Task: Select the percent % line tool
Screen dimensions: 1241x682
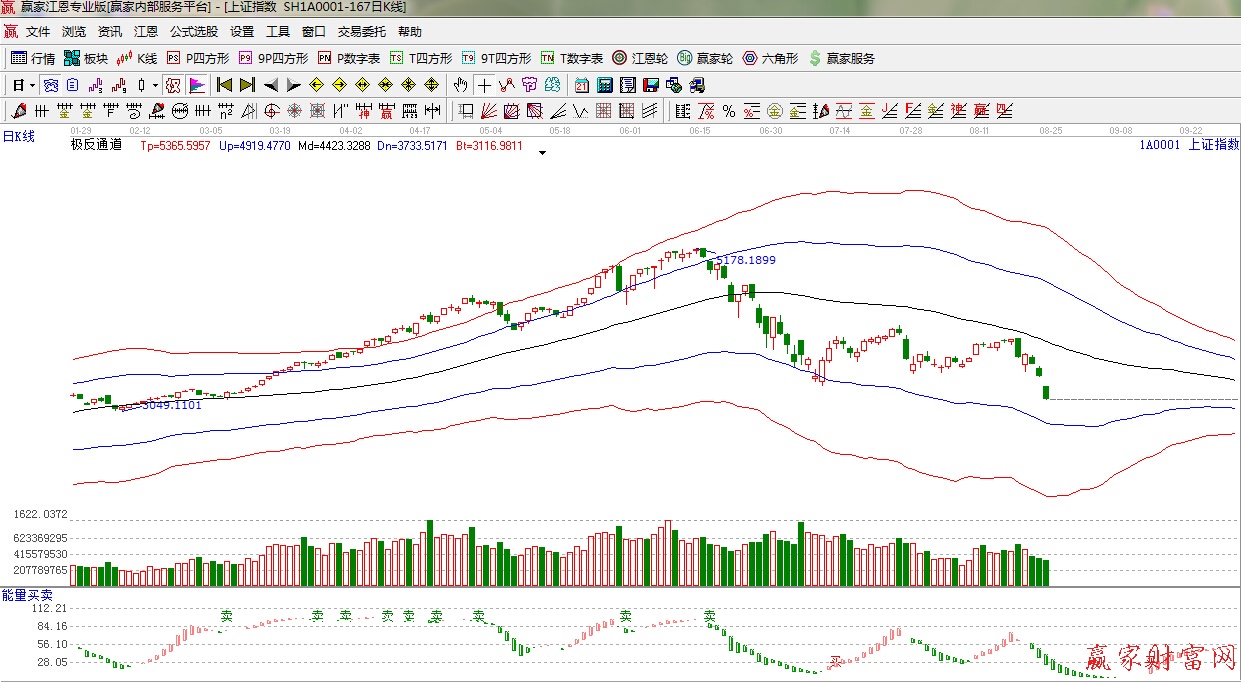Action: point(729,111)
